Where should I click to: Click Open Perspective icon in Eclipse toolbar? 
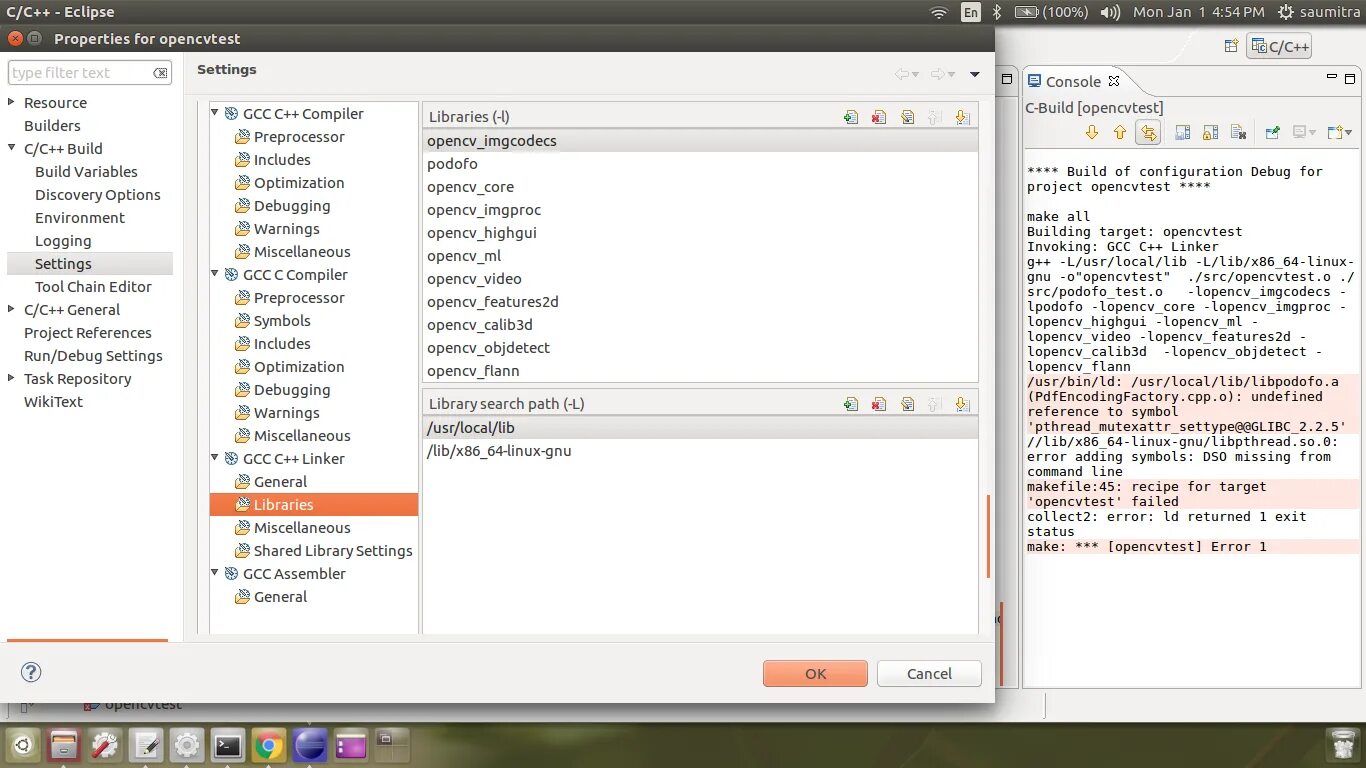tap(1231, 46)
